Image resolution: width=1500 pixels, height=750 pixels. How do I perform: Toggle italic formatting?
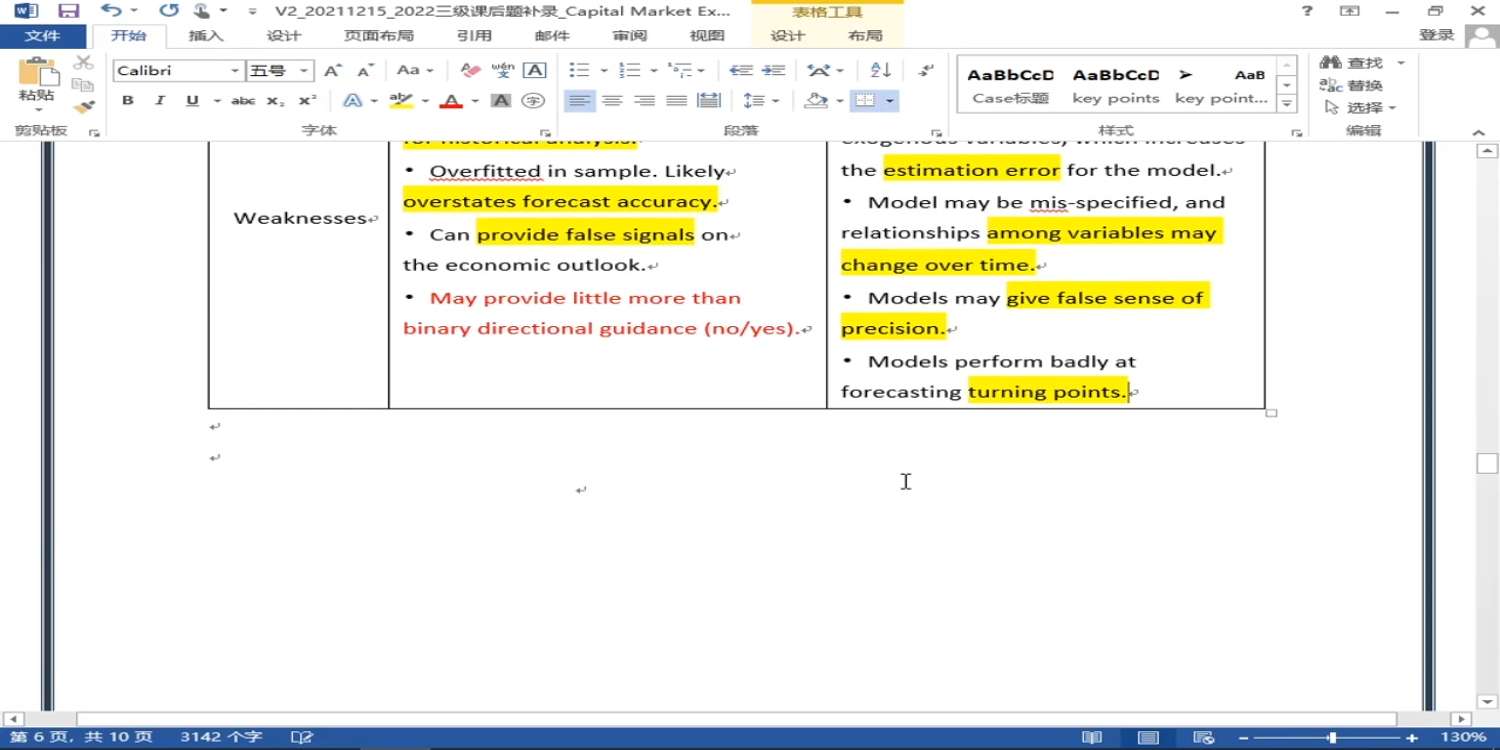tap(159, 101)
